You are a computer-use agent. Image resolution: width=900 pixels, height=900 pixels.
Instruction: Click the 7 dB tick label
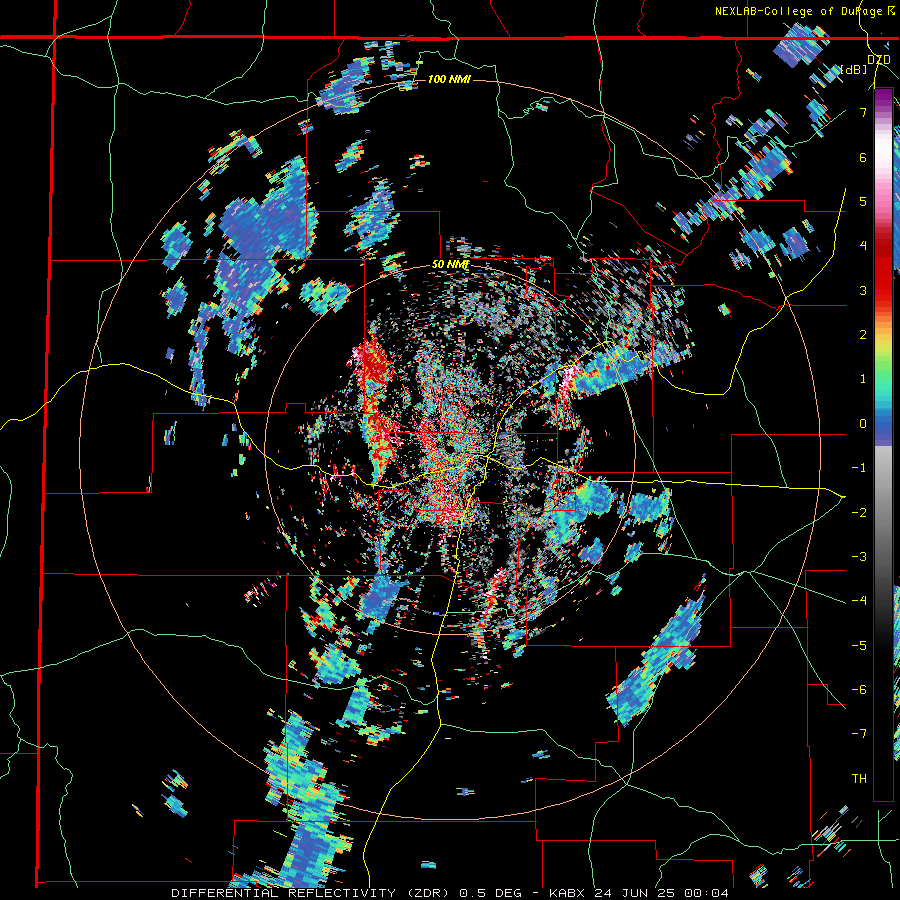pyautogui.click(x=863, y=112)
